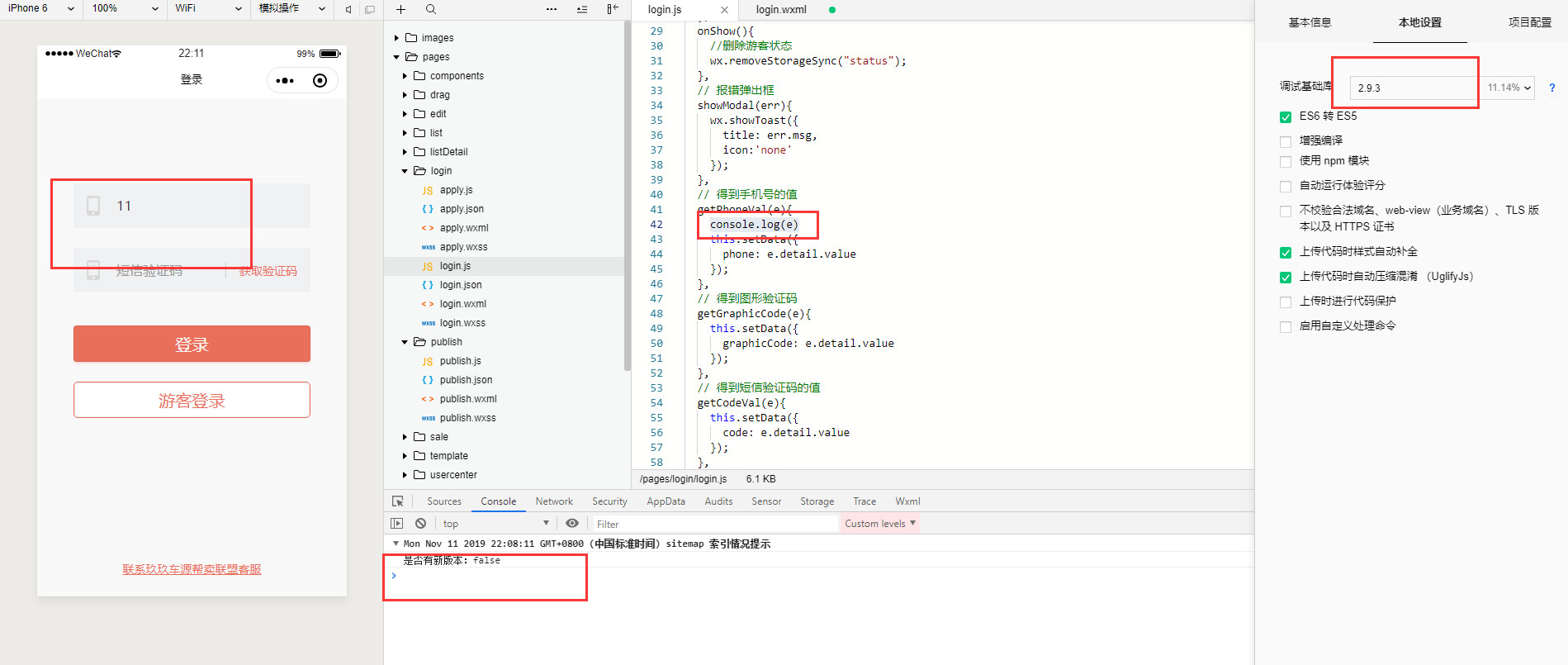This screenshot has width=1568, height=665.
Task: Click the 游客登录 button
Action: tap(192, 400)
